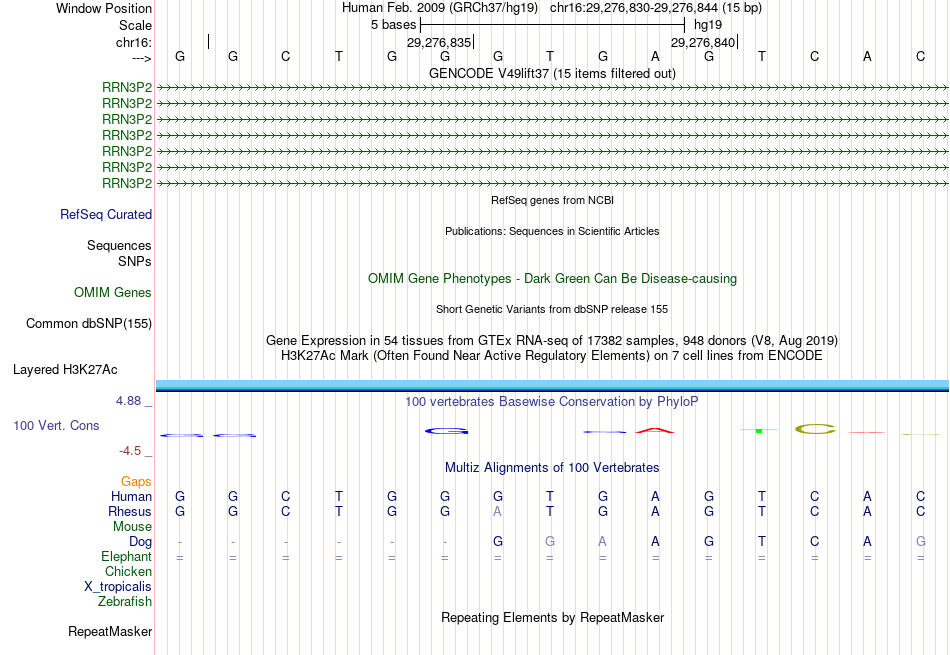Click the 4.88 upper conservation scale value
The height and width of the screenshot is (655, 950).
[x=128, y=401]
